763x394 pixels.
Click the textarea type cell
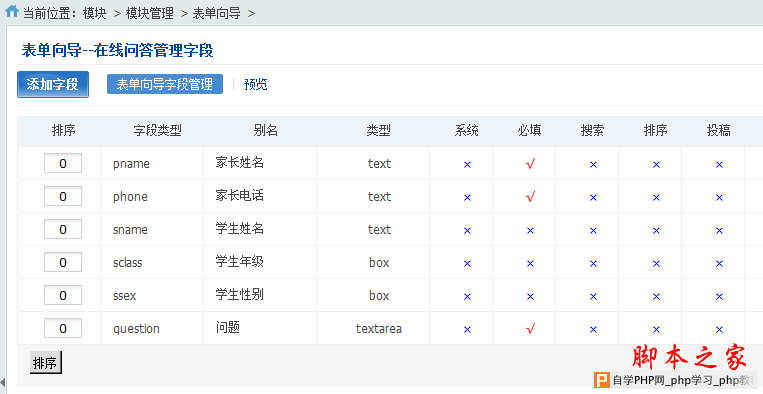(379, 329)
